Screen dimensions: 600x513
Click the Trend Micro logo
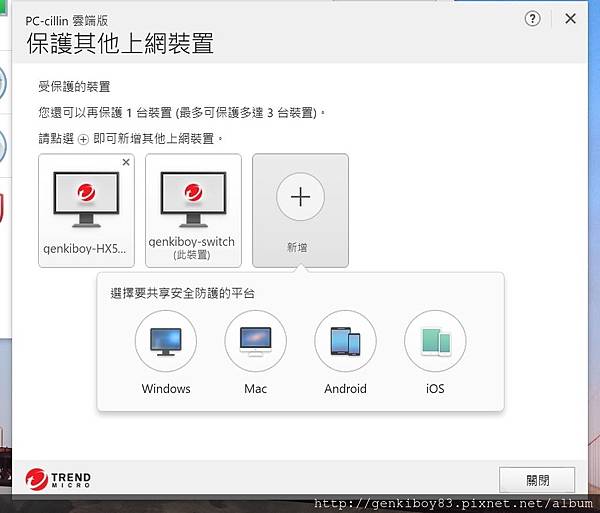59,479
